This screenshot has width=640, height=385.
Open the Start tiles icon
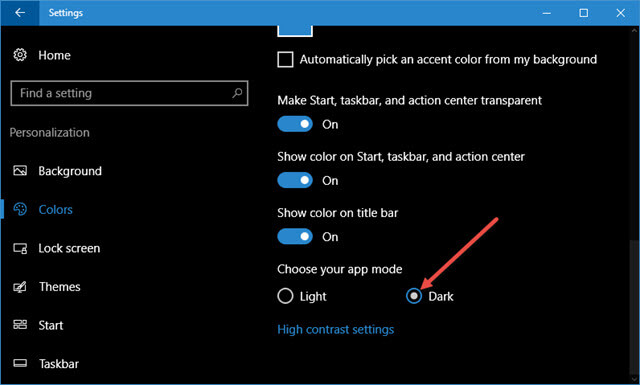click(20, 325)
